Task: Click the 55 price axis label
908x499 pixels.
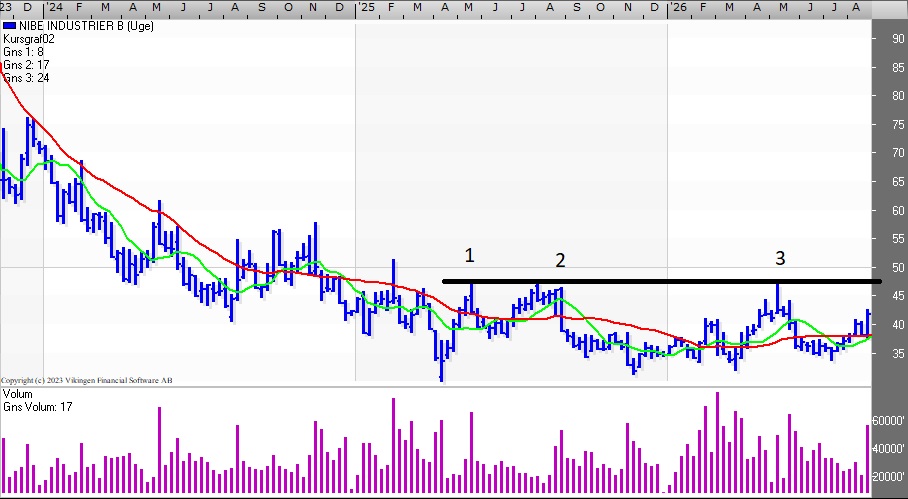Action: click(x=898, y=239)
